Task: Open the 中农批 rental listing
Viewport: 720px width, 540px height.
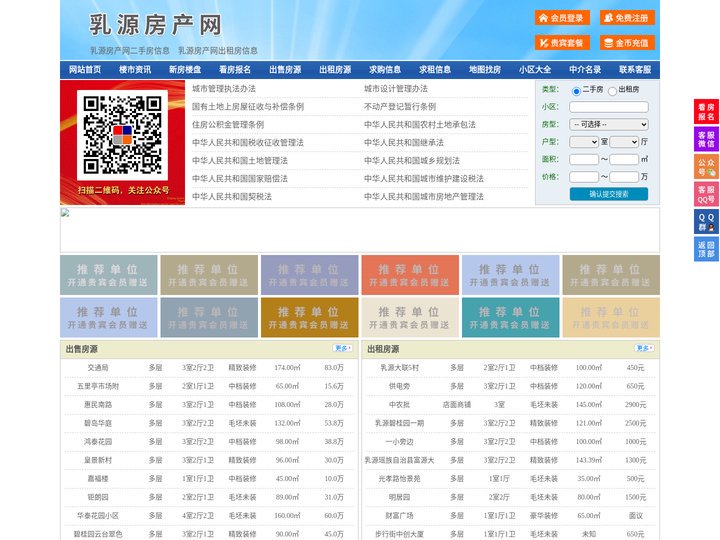Action: [x=399, y=405]
